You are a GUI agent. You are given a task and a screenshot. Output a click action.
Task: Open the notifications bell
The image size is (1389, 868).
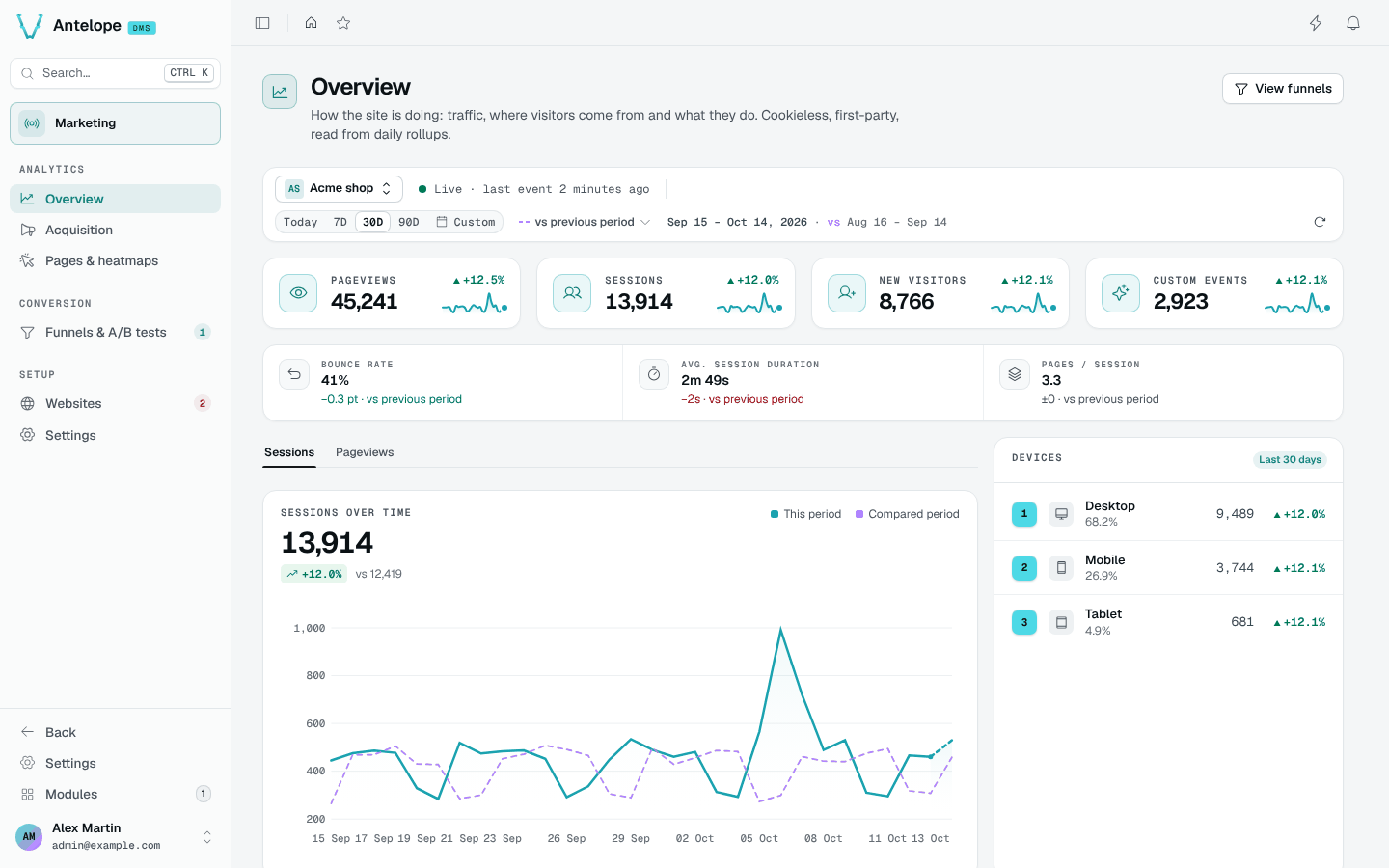pyautogui.click(x=1353, y=23)
